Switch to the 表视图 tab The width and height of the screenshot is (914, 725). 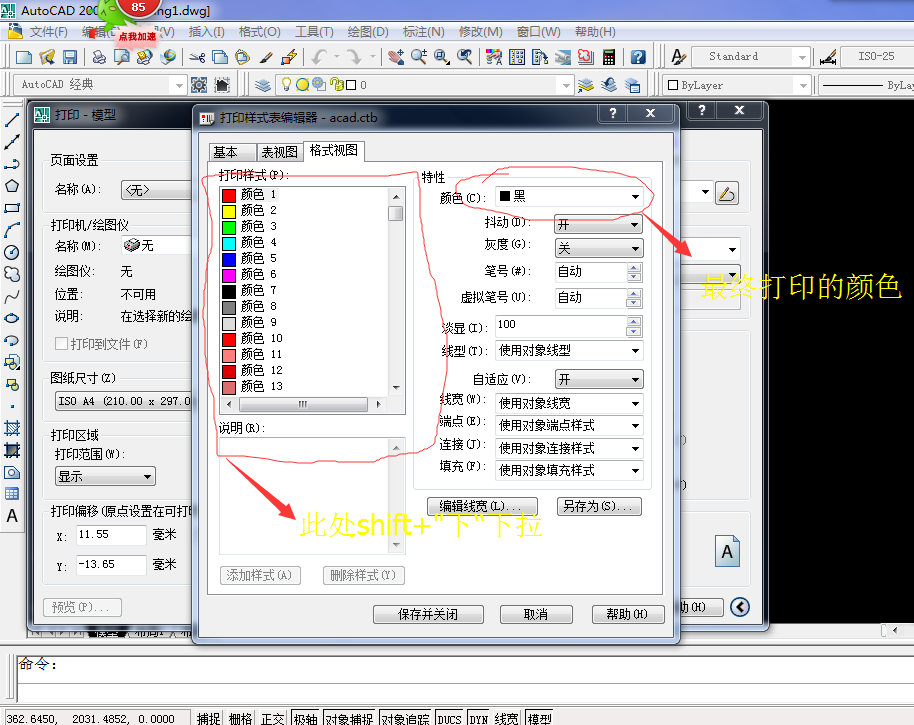click(x=279, y=152)
